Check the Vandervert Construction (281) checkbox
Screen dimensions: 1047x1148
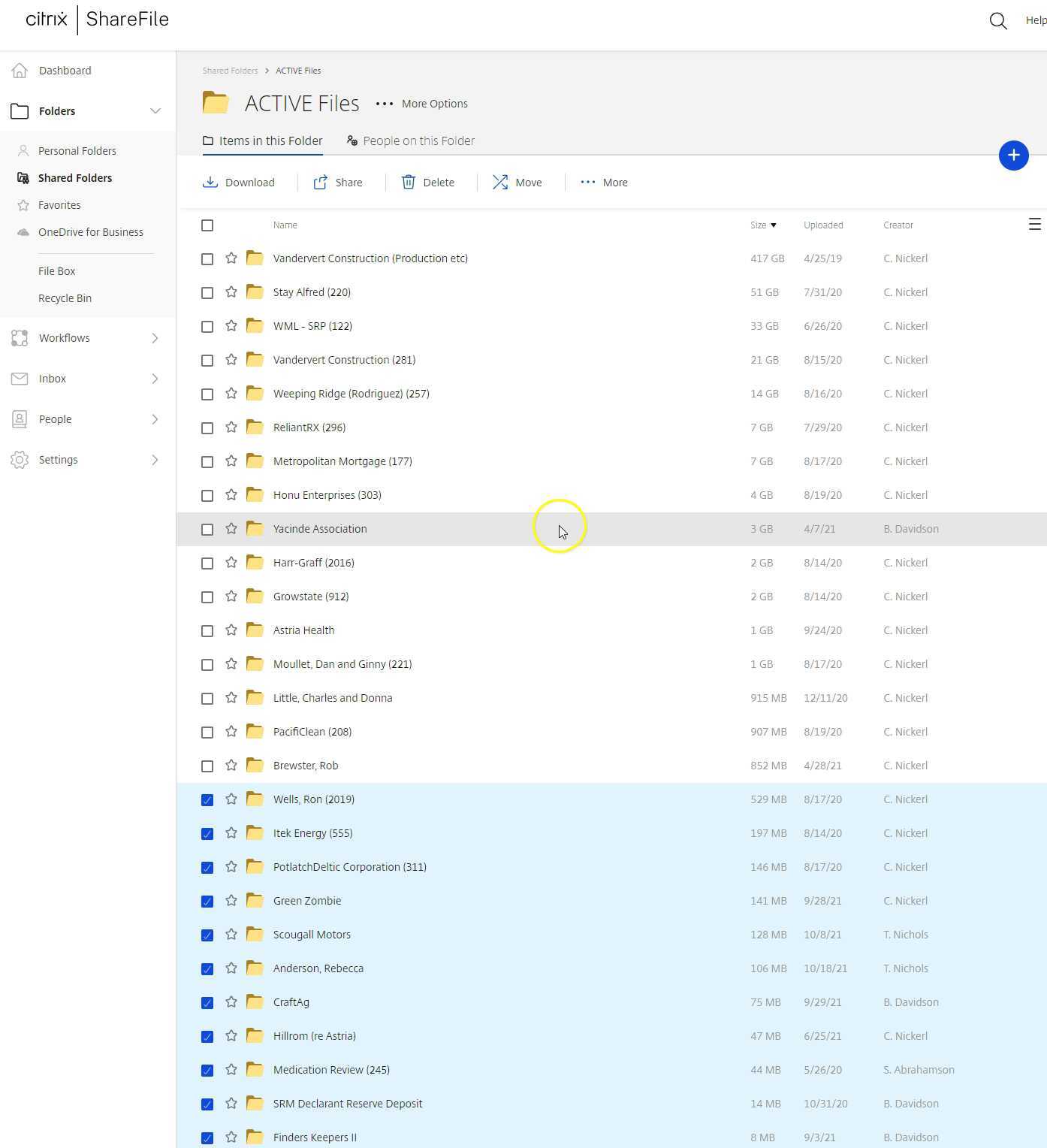click(x=207, y=360)
